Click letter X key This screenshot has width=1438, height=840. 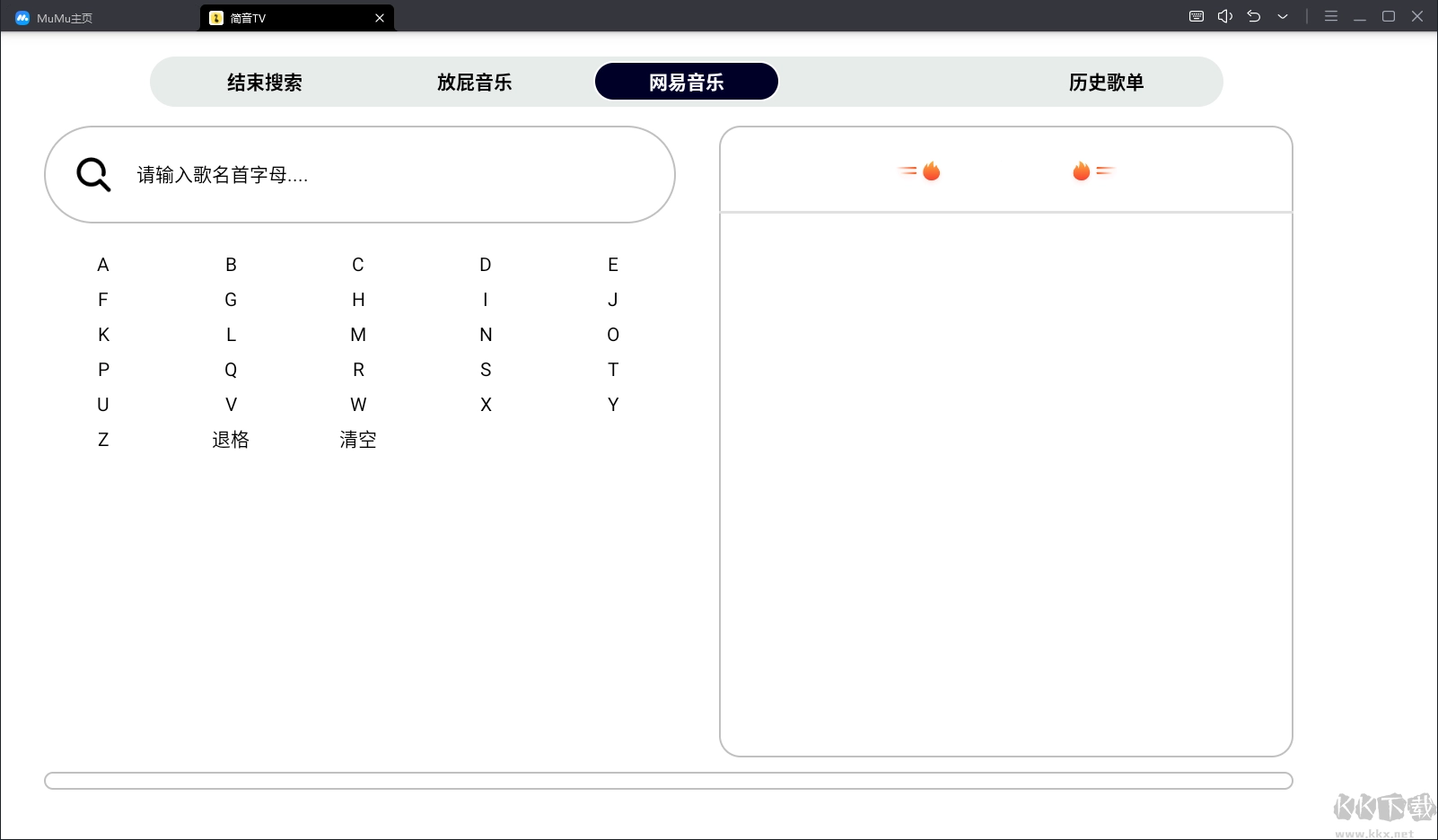coord(486,405)
